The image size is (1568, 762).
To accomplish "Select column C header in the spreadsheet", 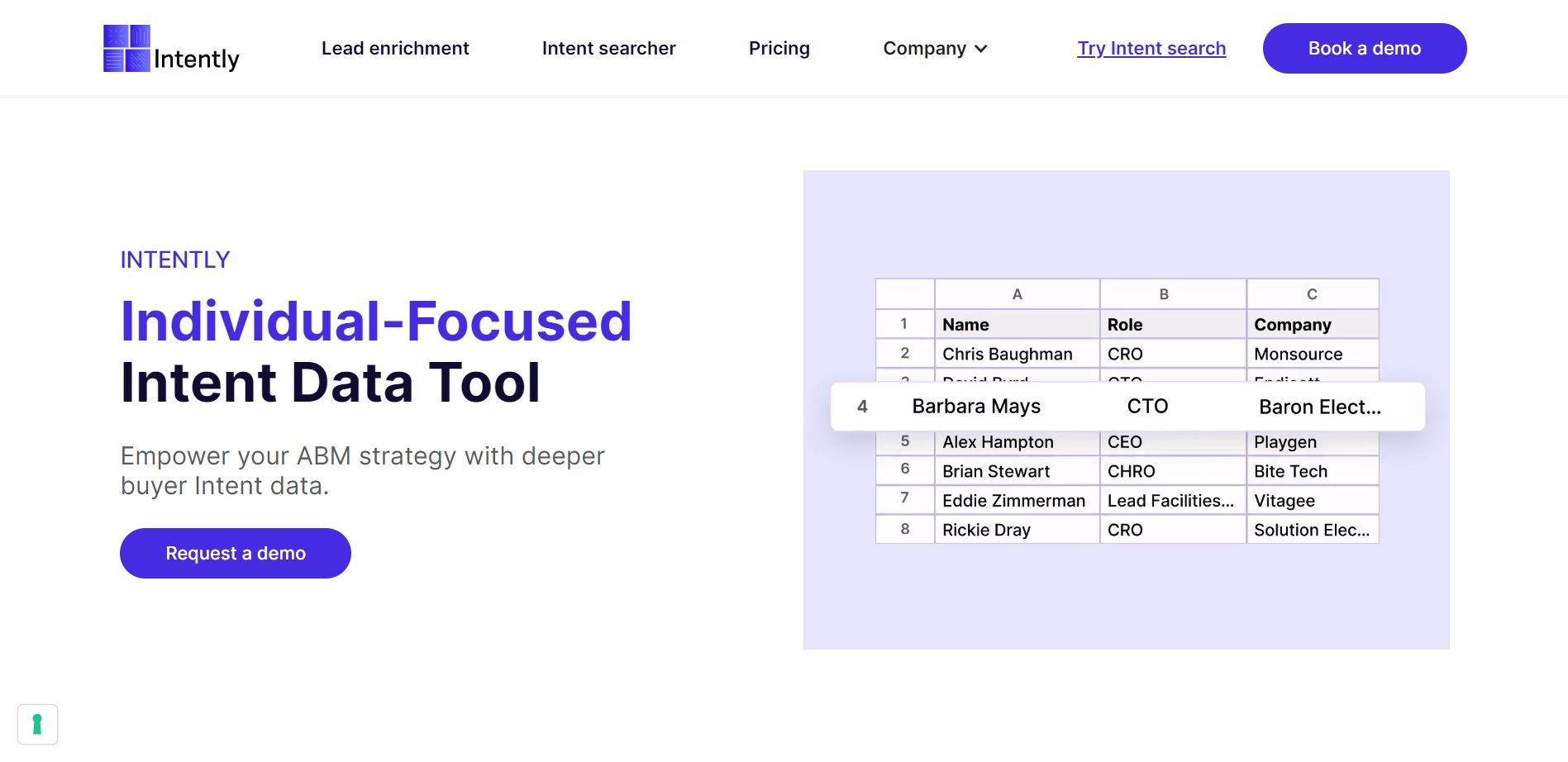I will [x=1313, y=294].
